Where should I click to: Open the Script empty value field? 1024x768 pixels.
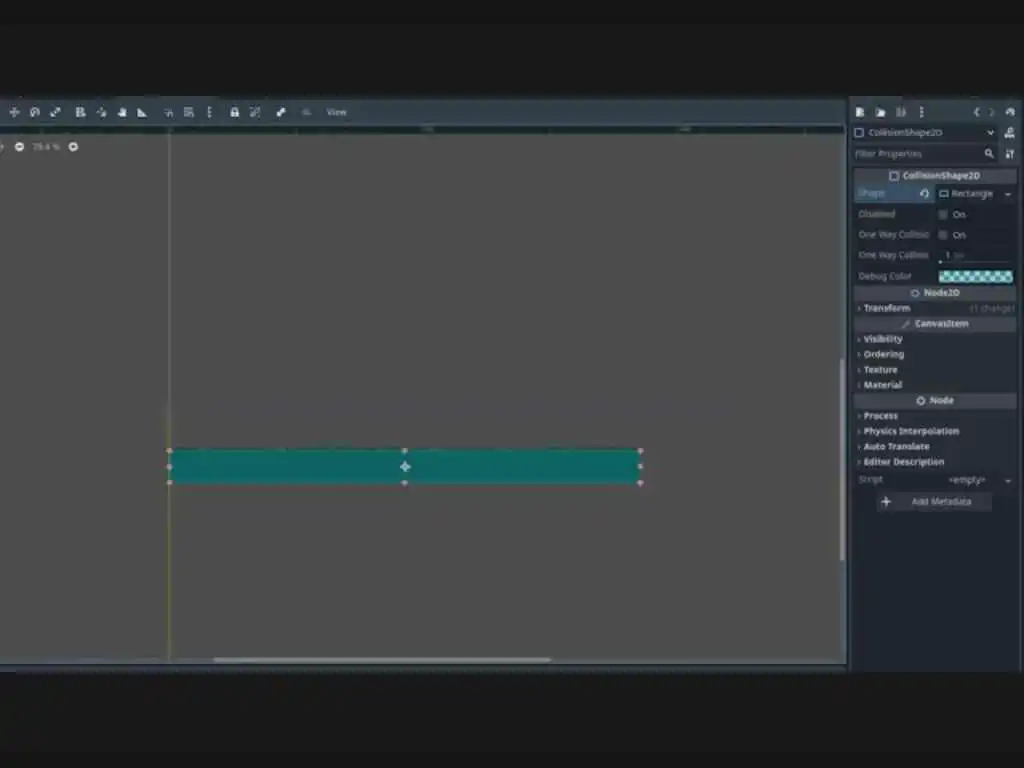click(967, 480)
